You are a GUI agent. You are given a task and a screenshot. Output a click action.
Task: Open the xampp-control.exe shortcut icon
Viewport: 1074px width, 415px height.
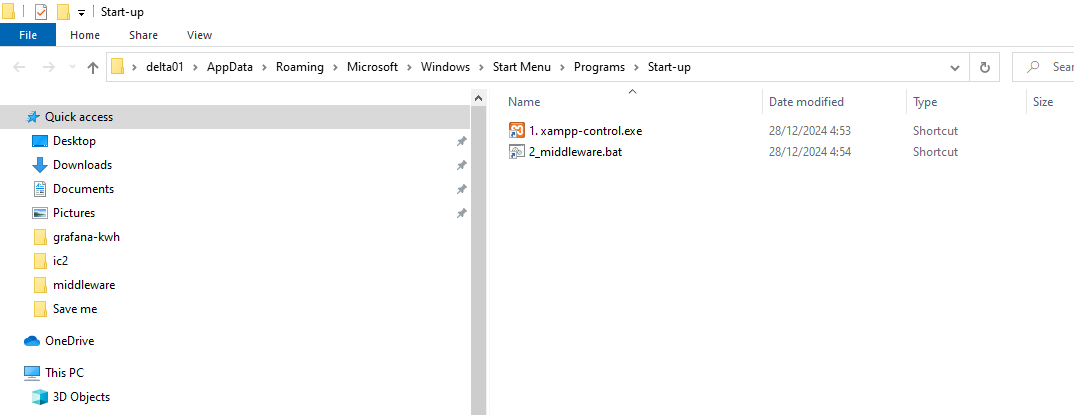coord(517,131)
